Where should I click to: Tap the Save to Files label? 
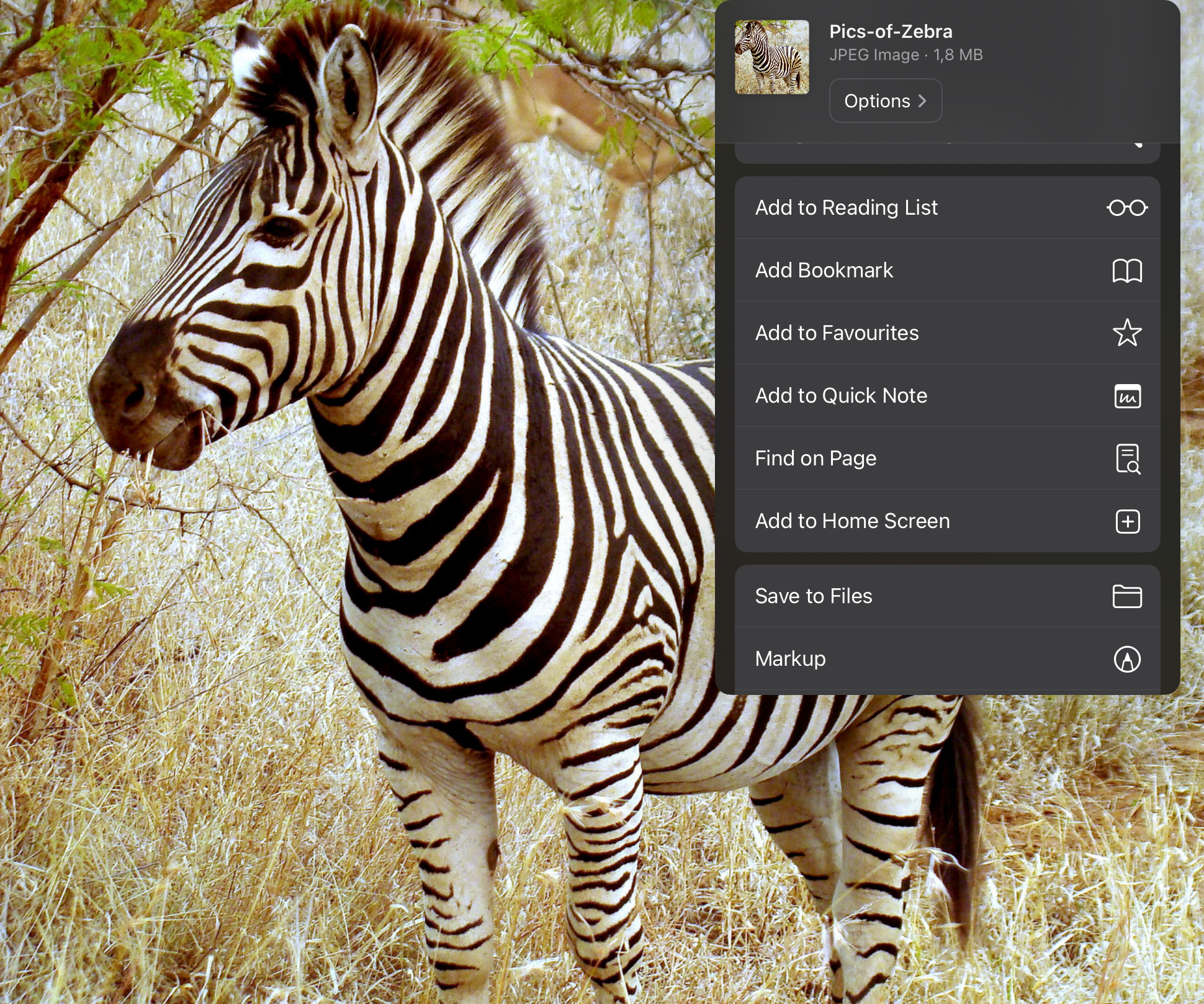[813, 596]
